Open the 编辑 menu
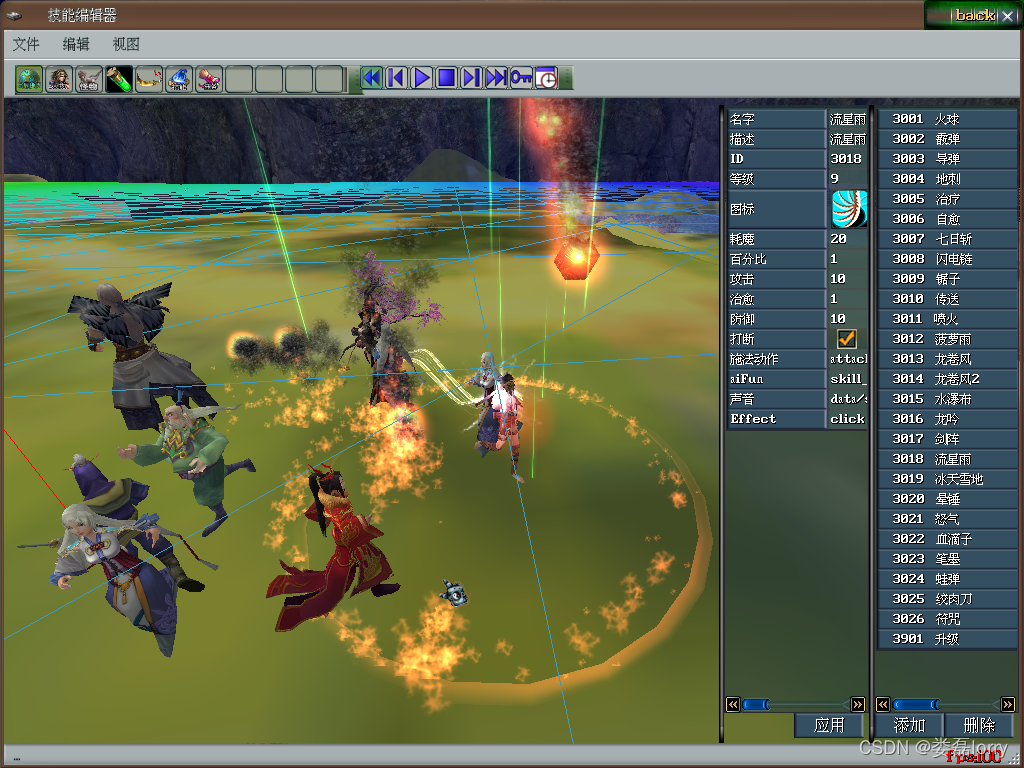 pyautogui.click(x=76, y=44)
